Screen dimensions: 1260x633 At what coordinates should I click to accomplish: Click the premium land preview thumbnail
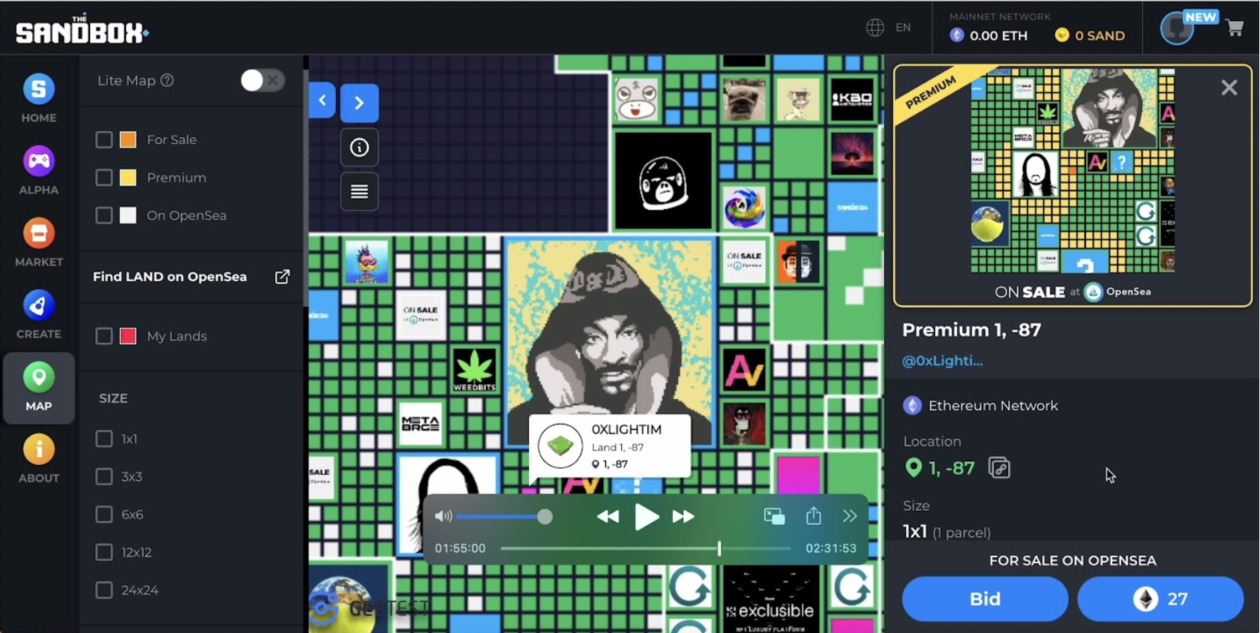point(1072,171)
